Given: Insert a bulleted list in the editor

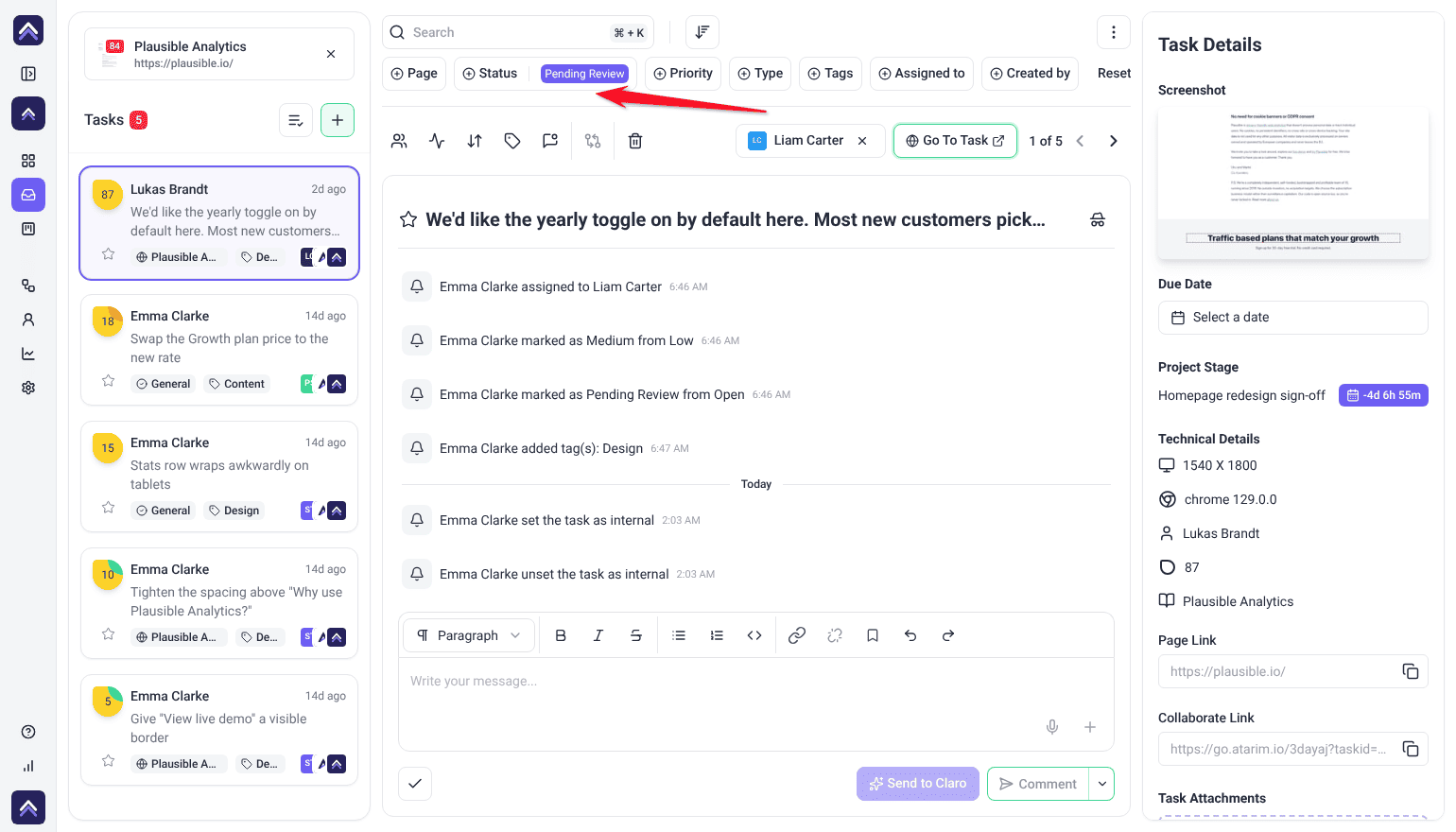Looking at the screenshot, I should tap(679, 635).
